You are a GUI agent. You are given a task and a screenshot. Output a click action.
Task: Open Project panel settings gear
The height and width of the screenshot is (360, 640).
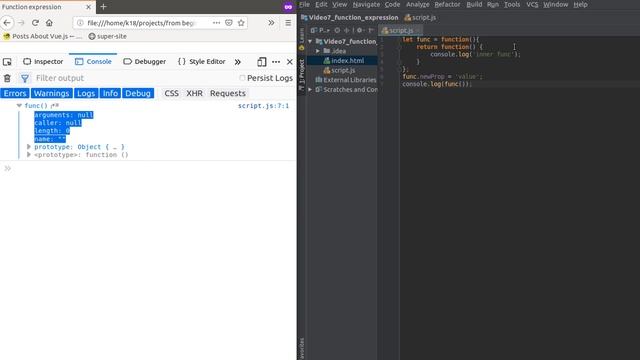tap(360, 30)
